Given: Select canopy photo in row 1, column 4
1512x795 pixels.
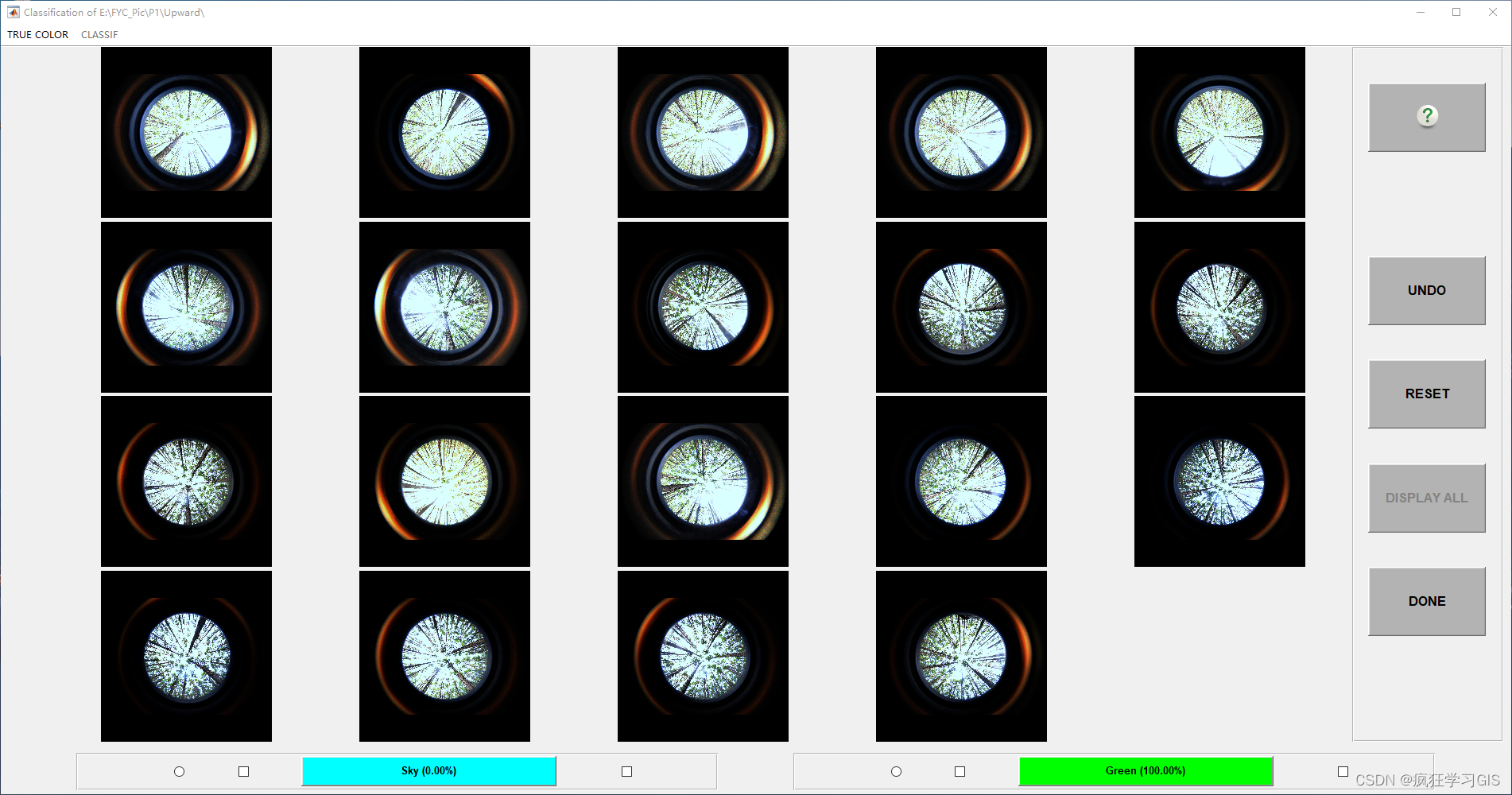Looking at the screenshot, I should click(x=961, y=132).
